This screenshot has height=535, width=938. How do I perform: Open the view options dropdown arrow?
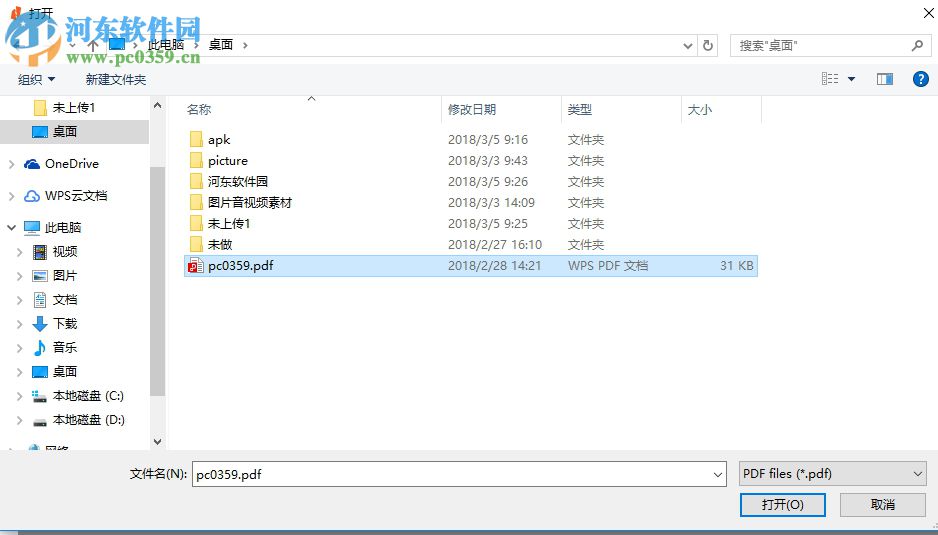(851, 79)
